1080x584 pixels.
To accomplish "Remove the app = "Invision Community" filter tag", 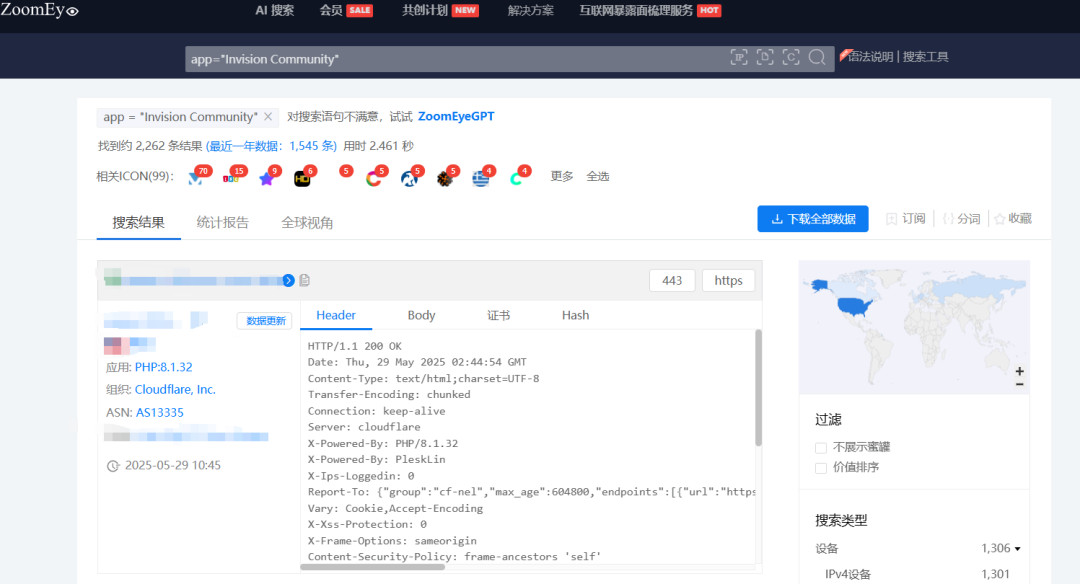I will point(268,116).
